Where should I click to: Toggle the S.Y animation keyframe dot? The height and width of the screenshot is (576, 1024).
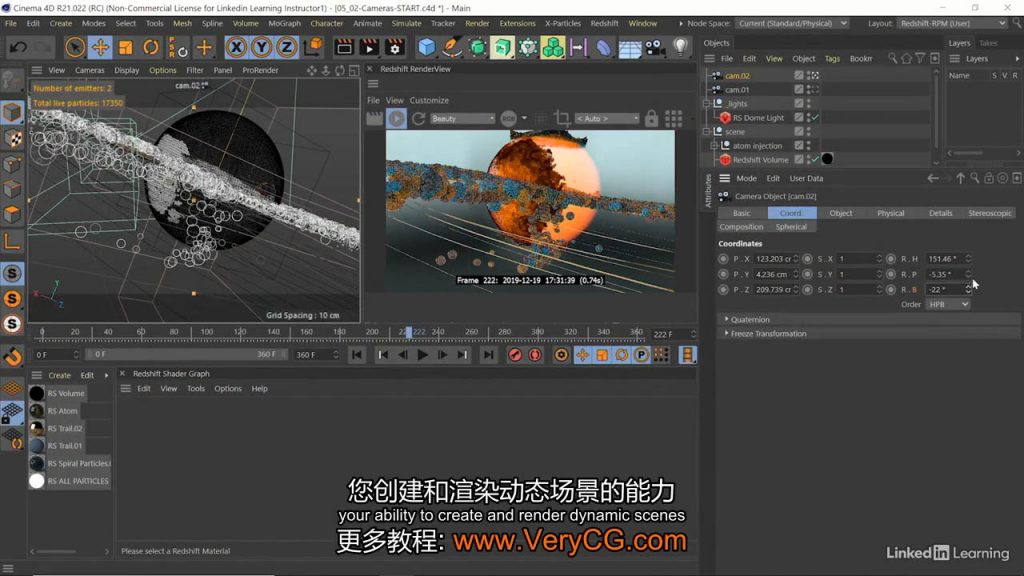point(807,274)
